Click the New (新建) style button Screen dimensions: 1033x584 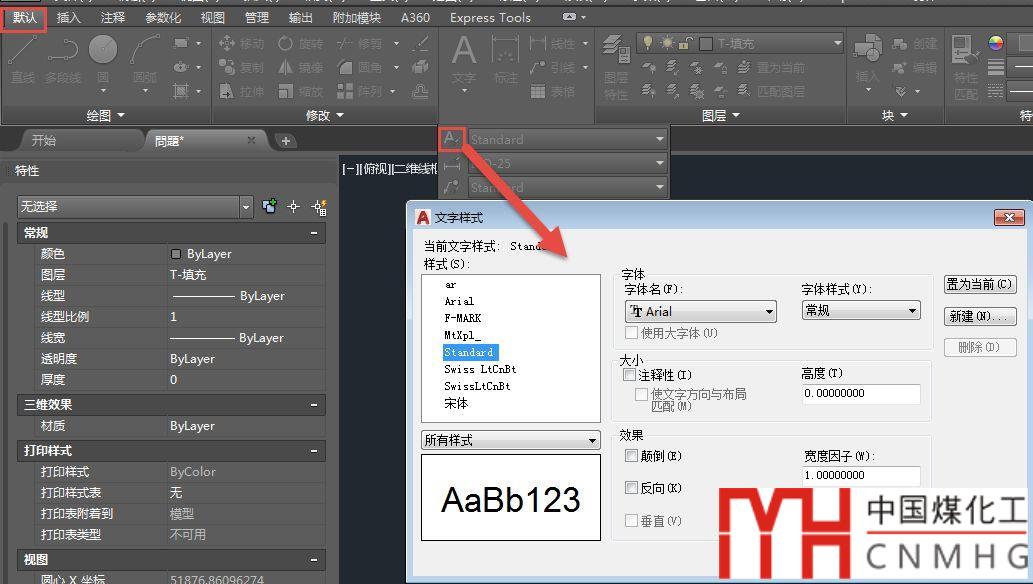pyautogui.click(x=979, y=316)
